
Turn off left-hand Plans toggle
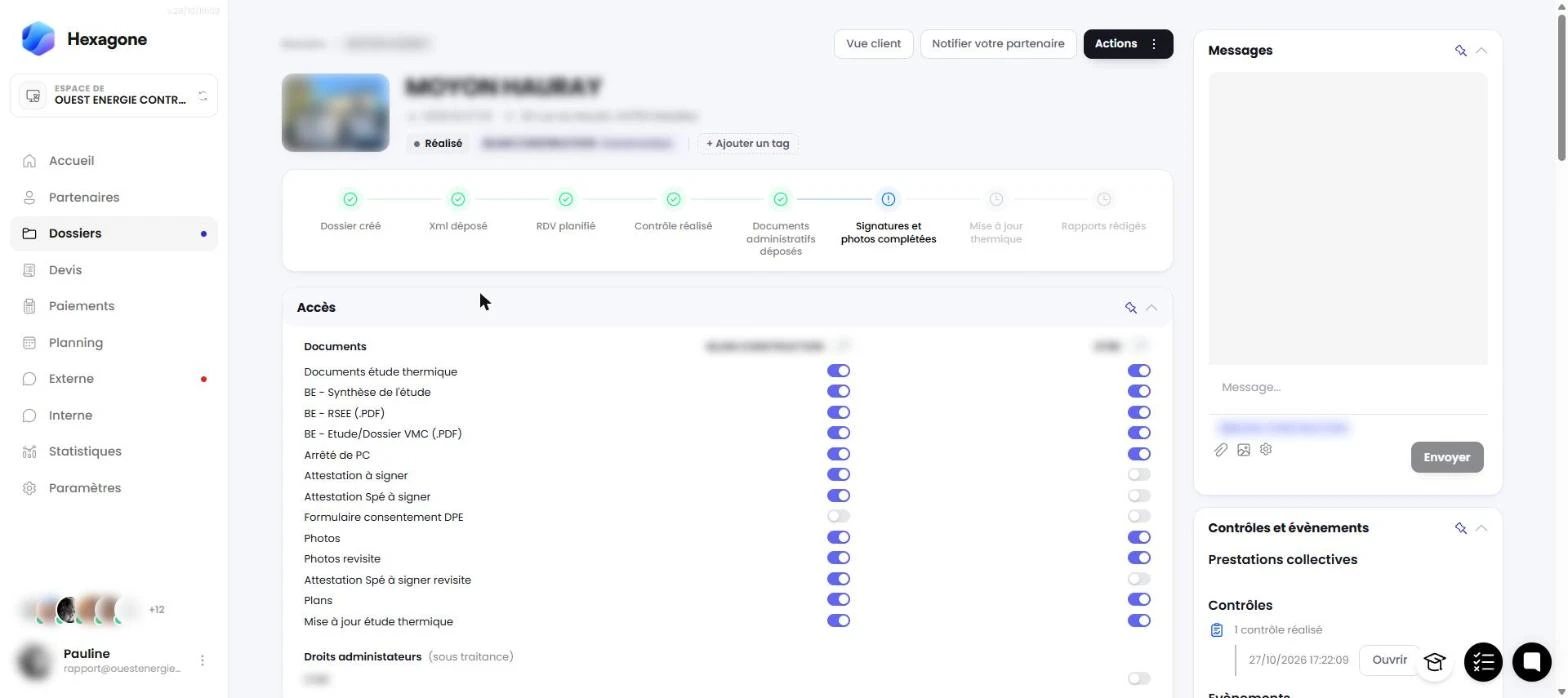click(x=838, y=600)
